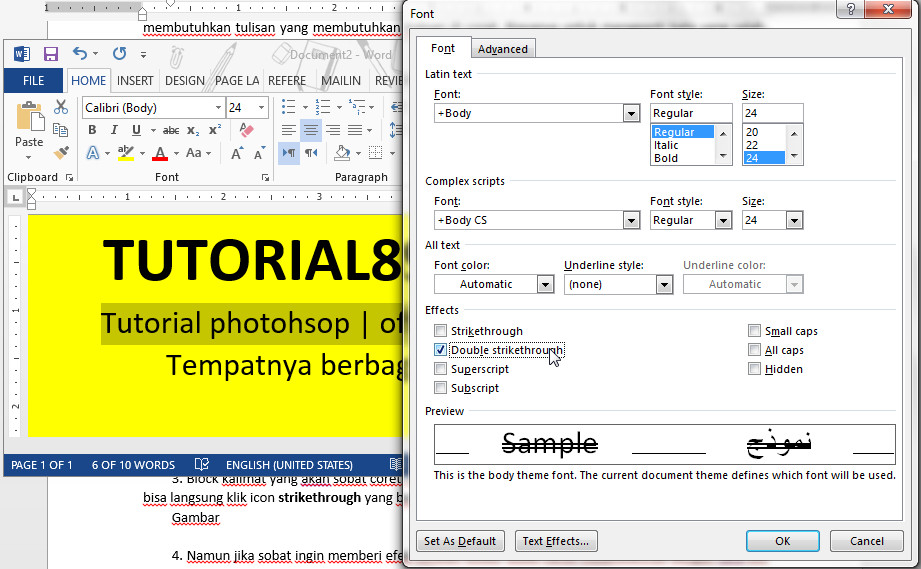Click the text highlight color marker icon
This screenshot has width=921, height=569.
[x=125, y=153]
